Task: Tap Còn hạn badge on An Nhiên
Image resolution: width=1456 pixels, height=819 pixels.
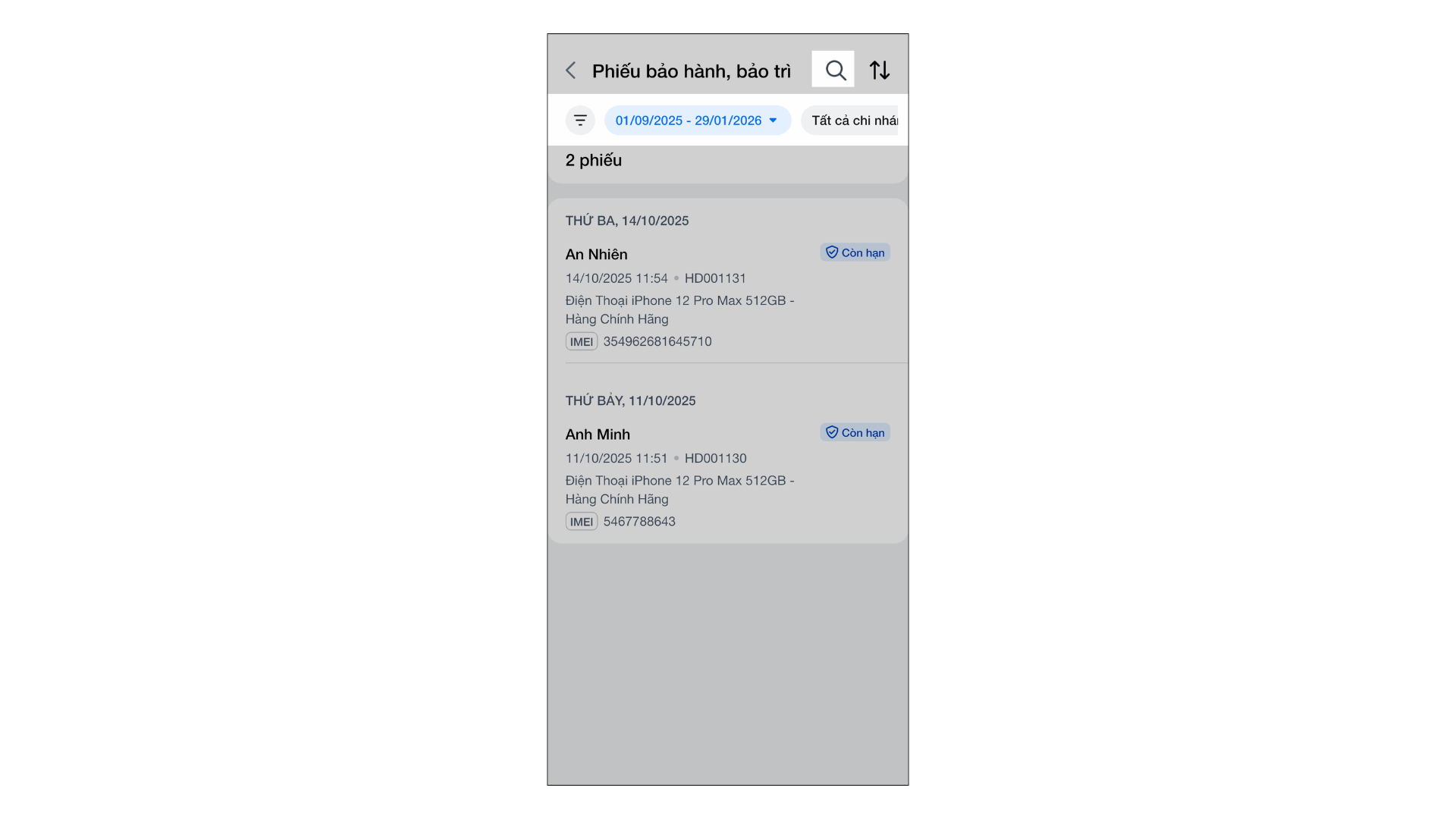Action: (855, 253)
